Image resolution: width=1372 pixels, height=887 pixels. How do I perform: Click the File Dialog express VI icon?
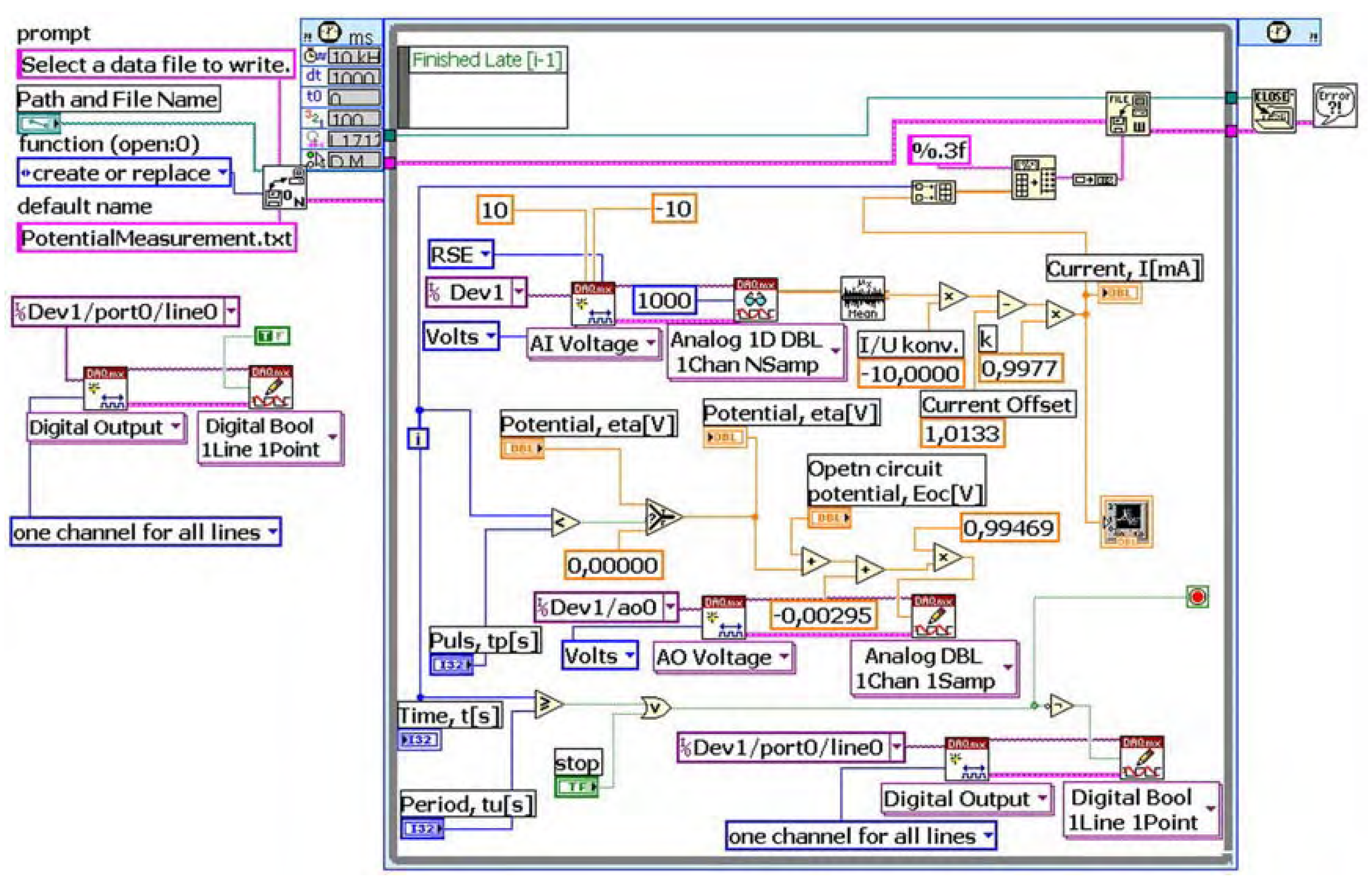(285, 182)
